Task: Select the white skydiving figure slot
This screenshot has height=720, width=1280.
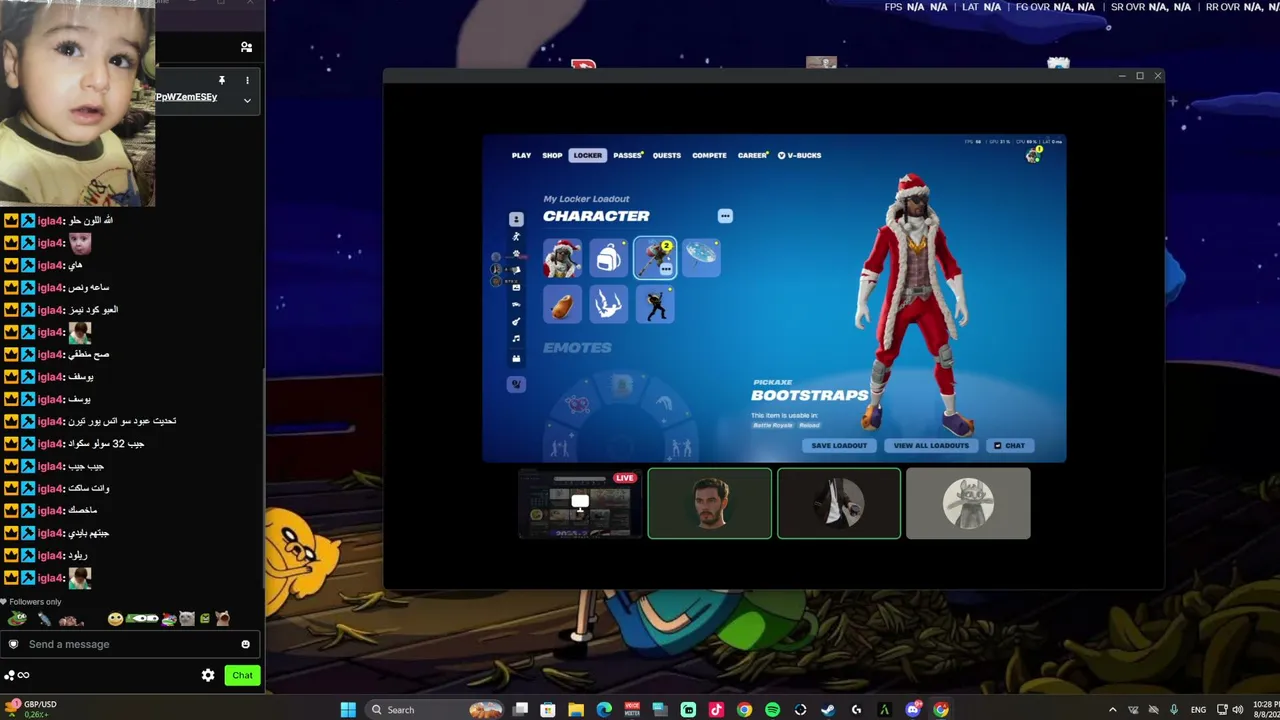Action: (x=608, y=304)
